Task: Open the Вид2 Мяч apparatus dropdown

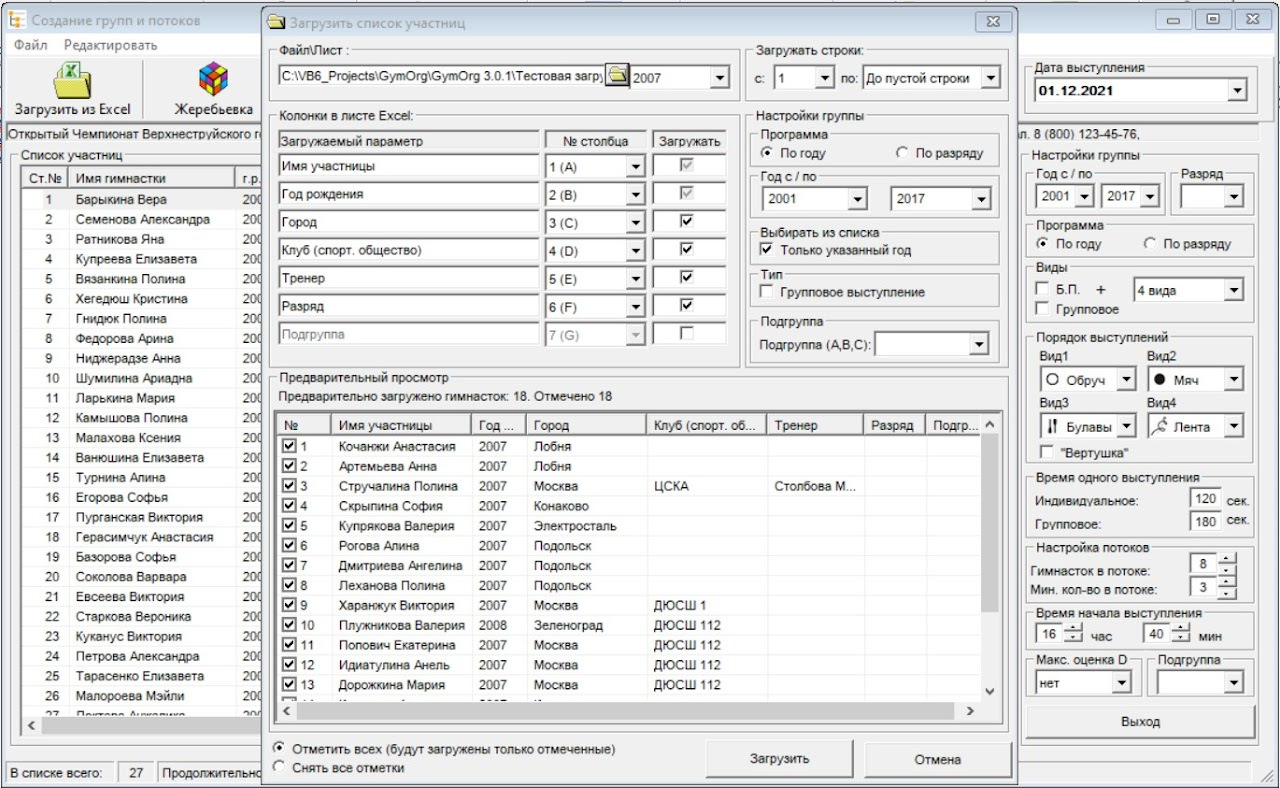Action: click(x=1233, y=380)
